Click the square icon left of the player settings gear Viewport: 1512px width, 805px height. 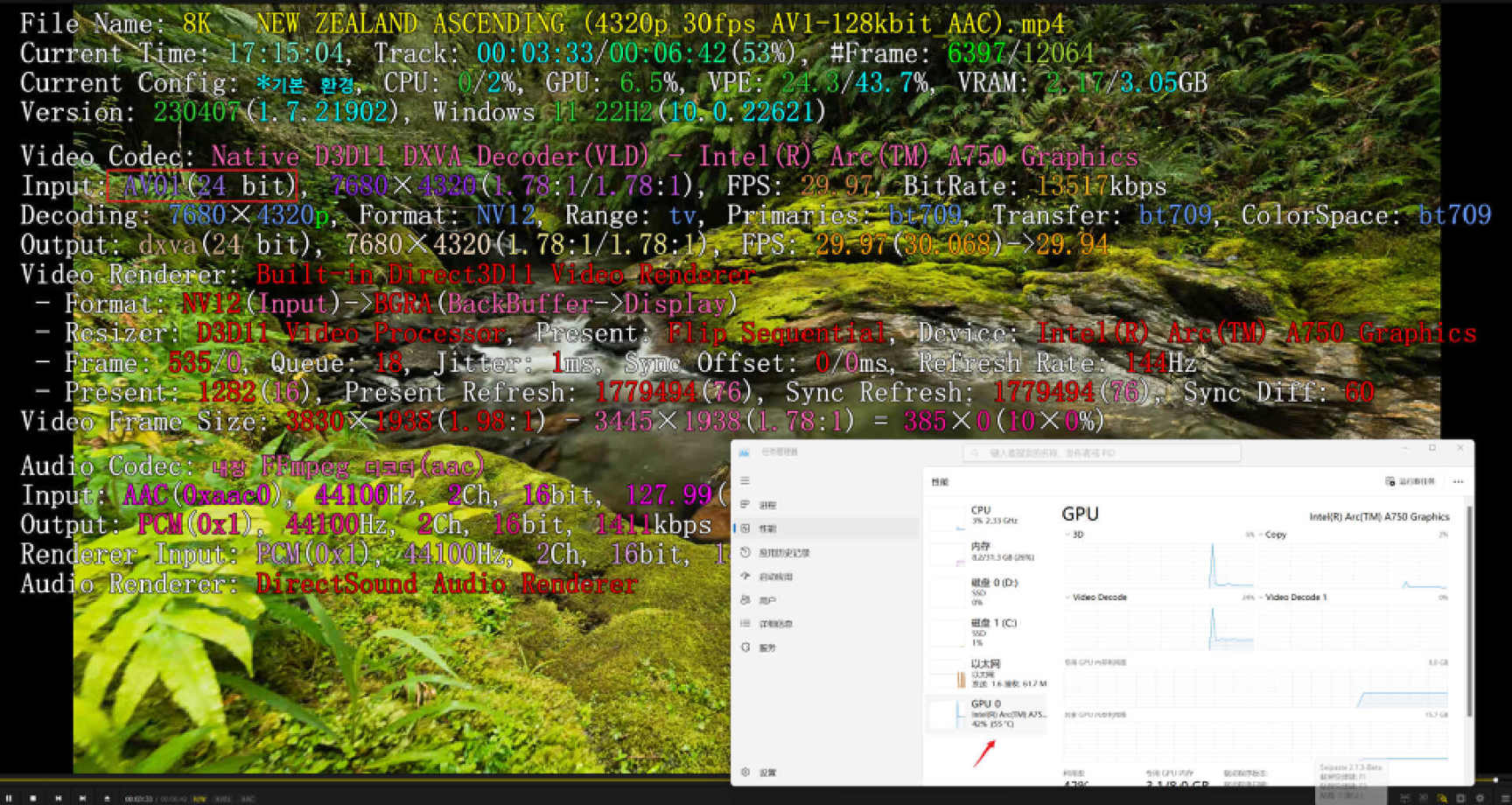click(x=1460, y=798)
